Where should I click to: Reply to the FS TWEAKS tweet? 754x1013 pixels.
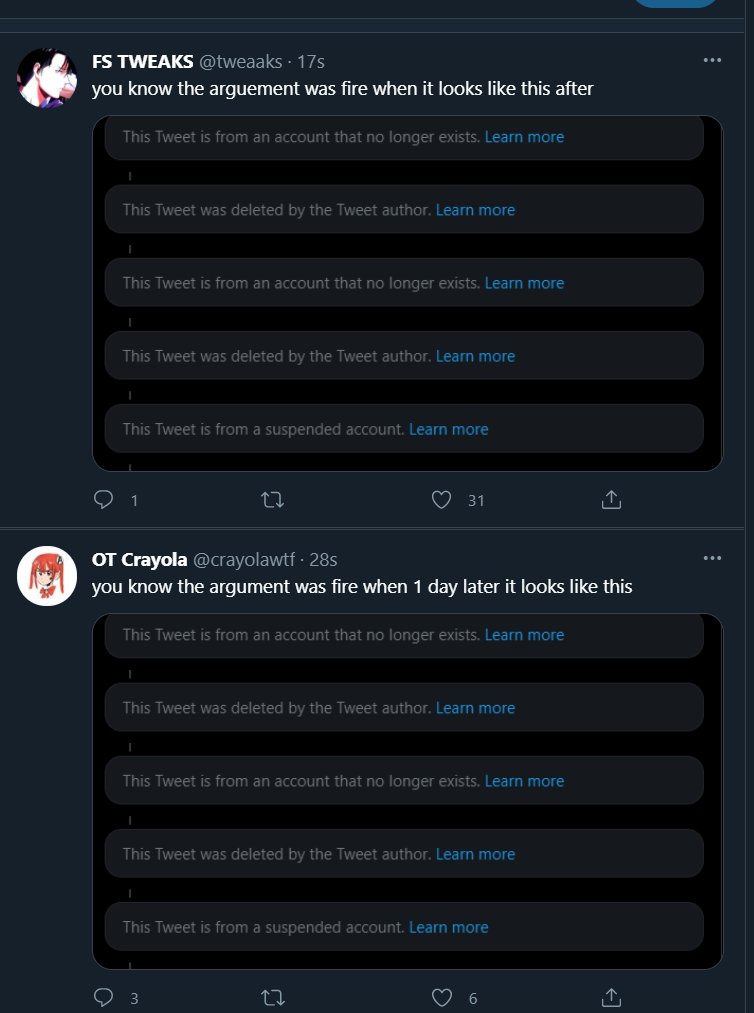pyautogui.click(x=104, y=499)
